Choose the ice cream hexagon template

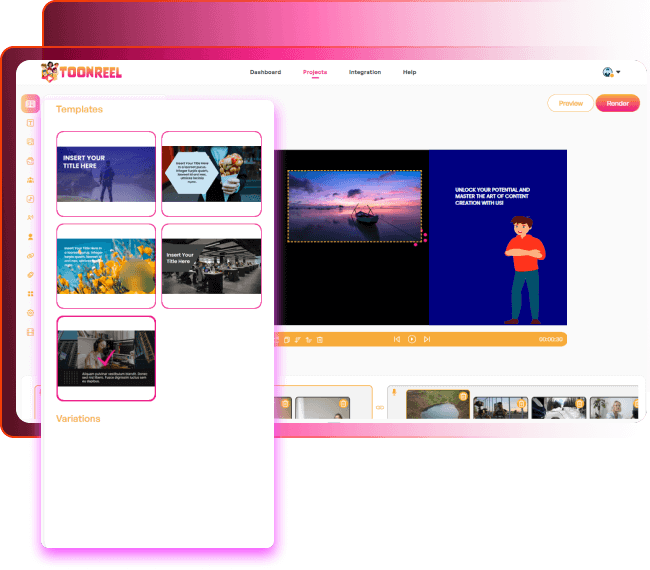[211, 174]
